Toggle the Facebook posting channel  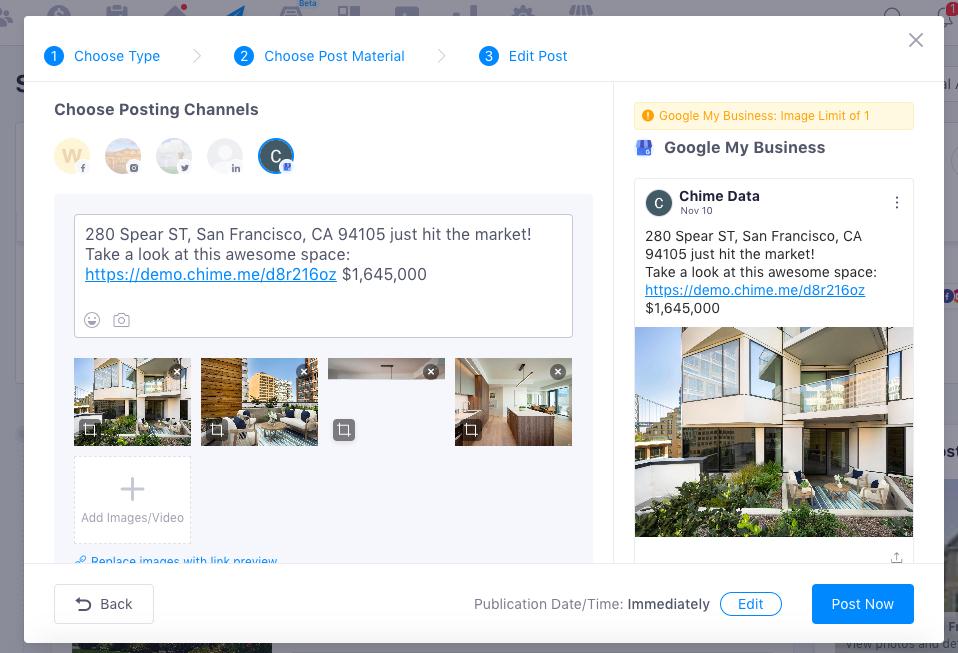click(72, 156)
